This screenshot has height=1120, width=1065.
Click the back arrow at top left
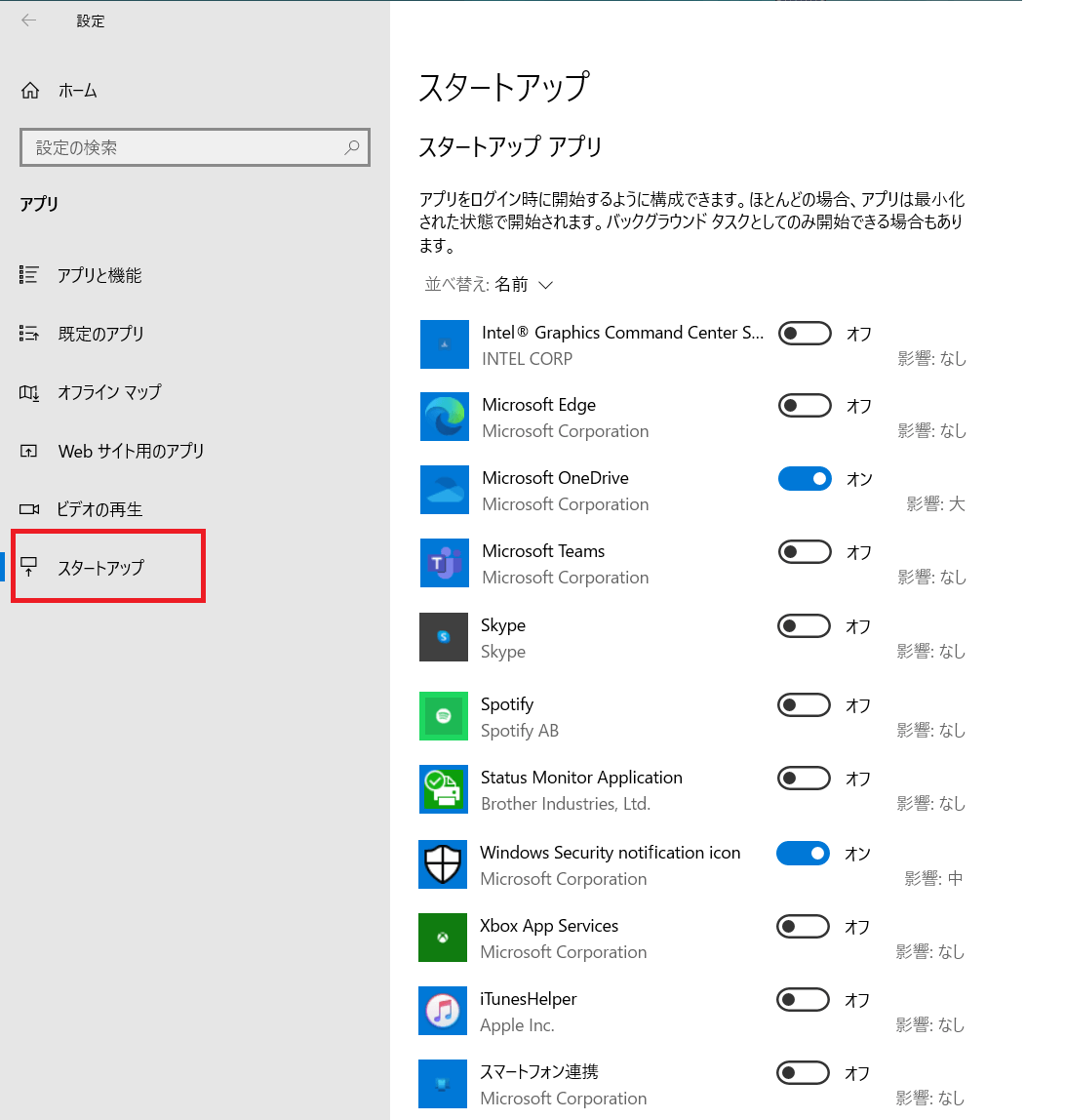(28, 20)
